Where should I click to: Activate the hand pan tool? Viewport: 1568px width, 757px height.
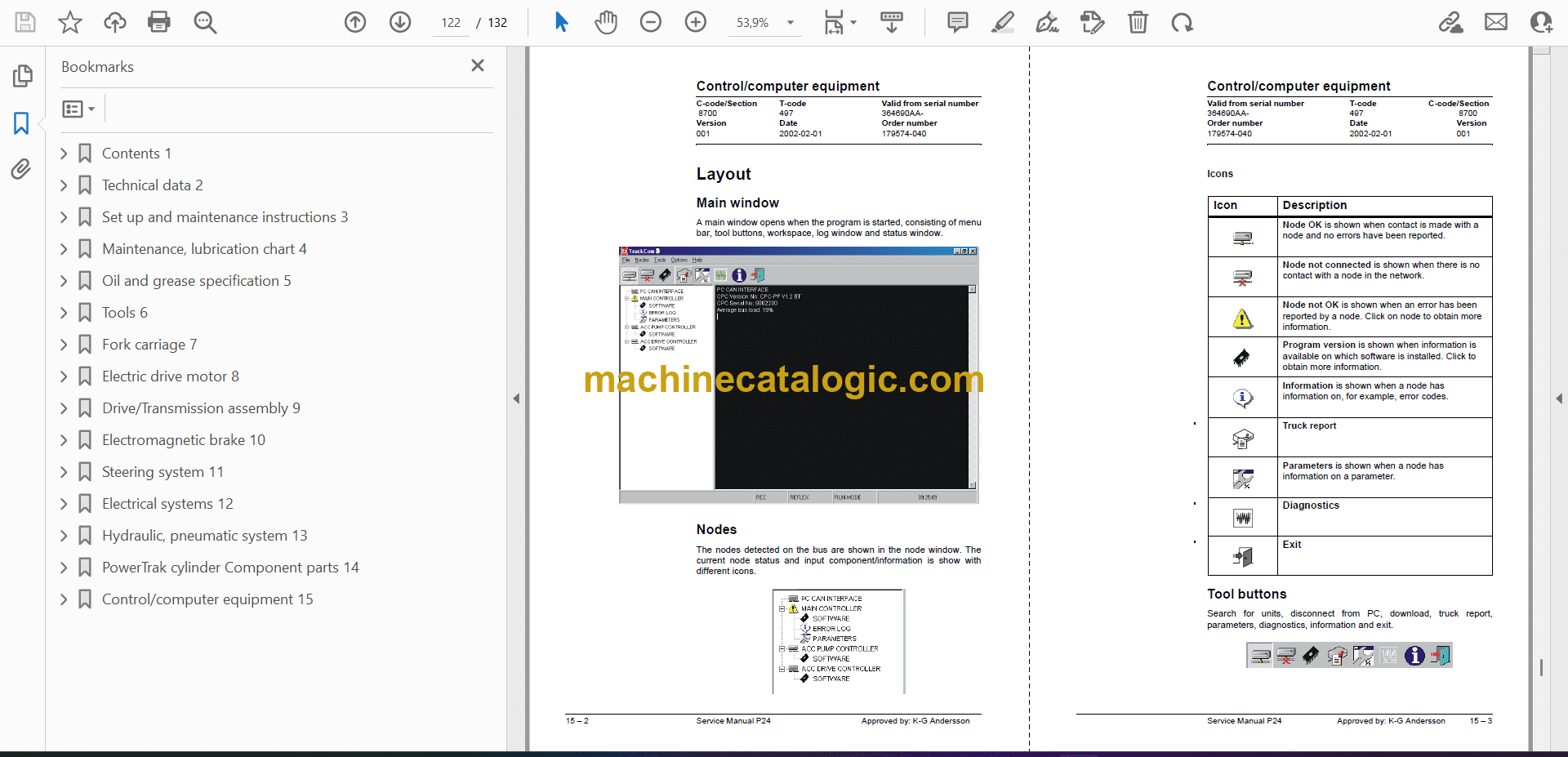pos(606,22)
